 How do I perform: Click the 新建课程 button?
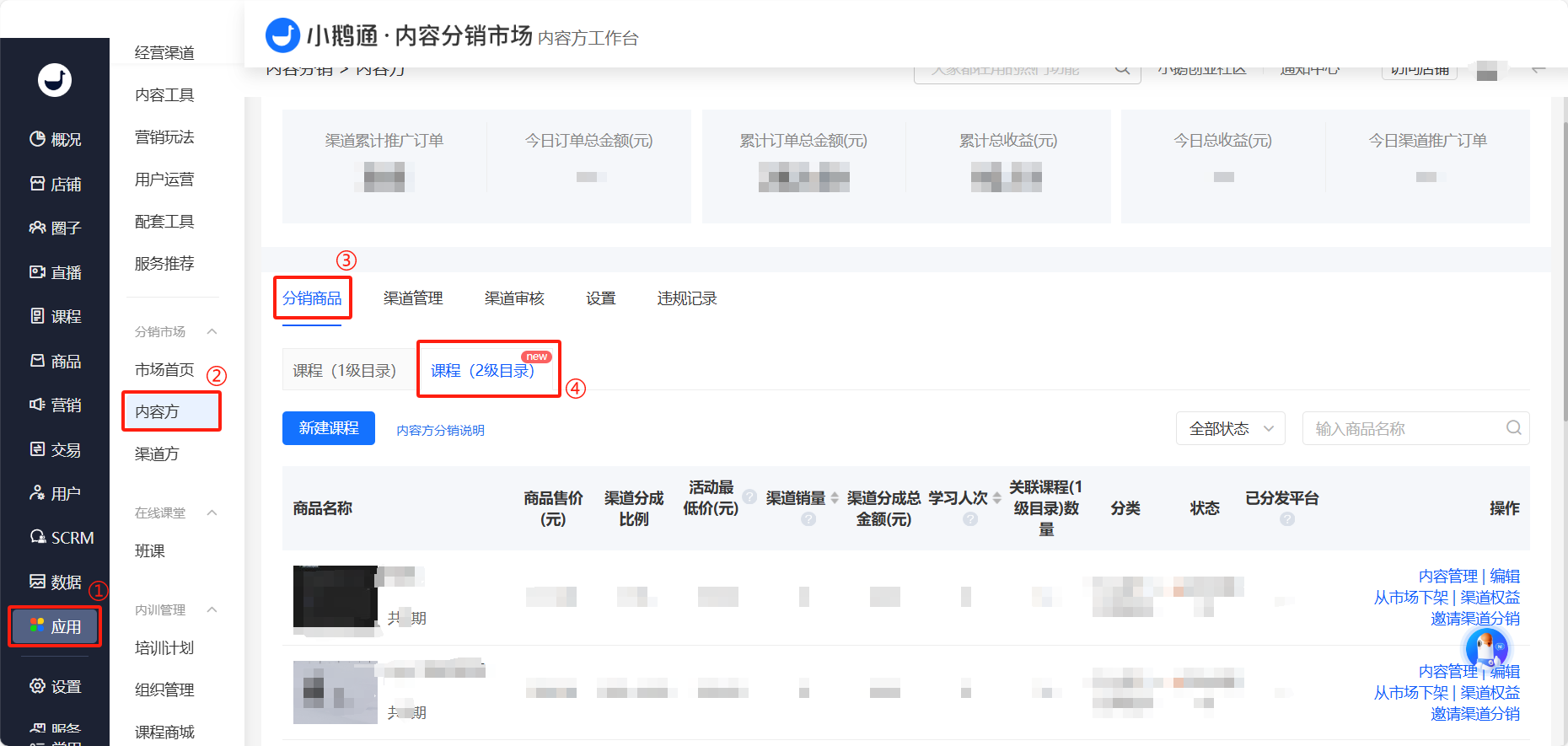329,428
